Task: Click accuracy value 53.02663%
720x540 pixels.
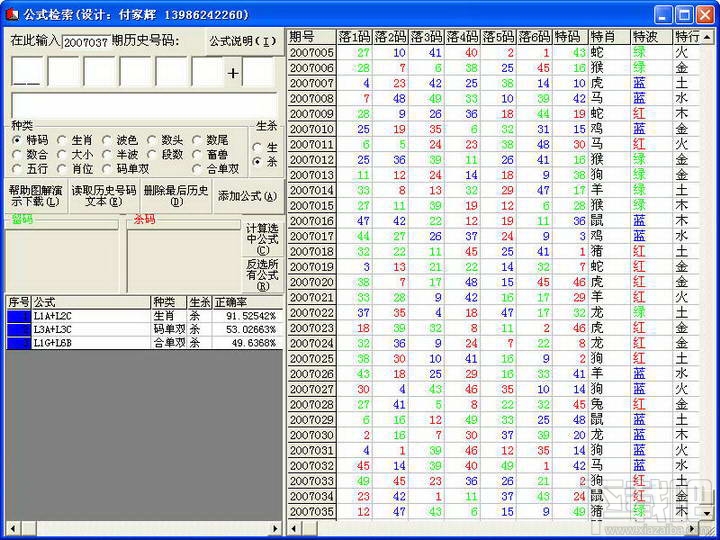Action: click(251, 329)
